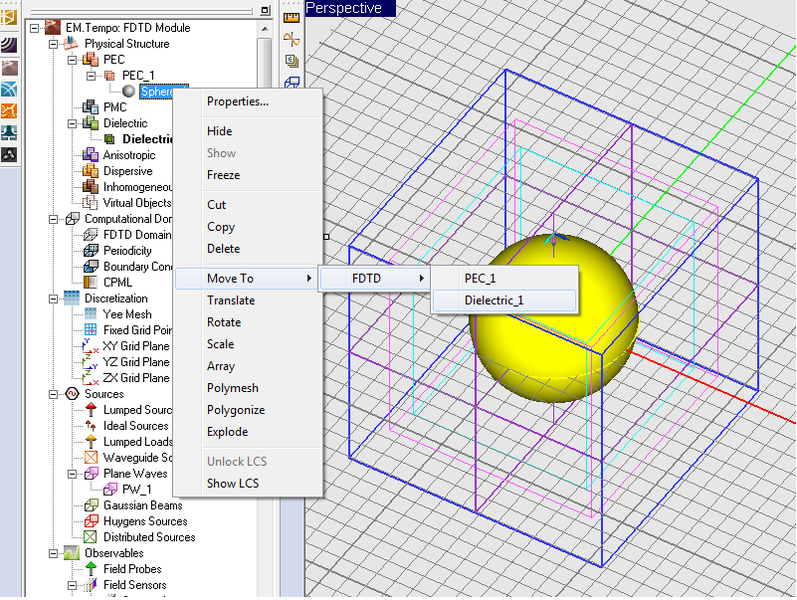Viewport: 797px width, 600px height.
Task: Select the PW_1 plane wave item
Action: click(x=135, y=489)
